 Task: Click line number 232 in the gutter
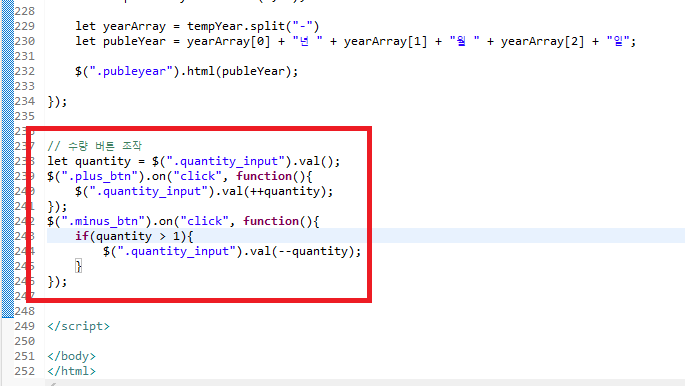[24, 71]
